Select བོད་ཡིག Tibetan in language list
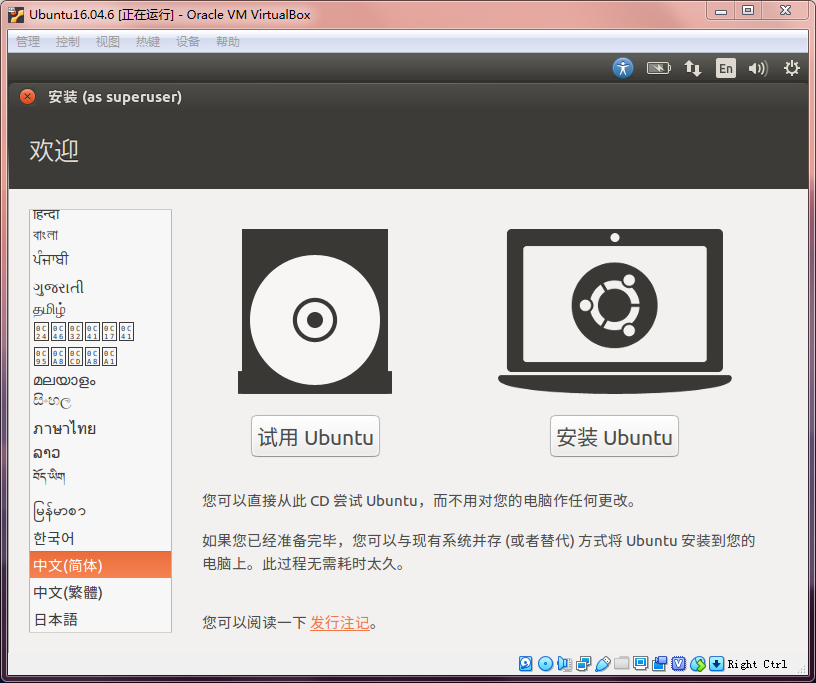This screenshot has width=816, height=683. [x=100, y=476]
